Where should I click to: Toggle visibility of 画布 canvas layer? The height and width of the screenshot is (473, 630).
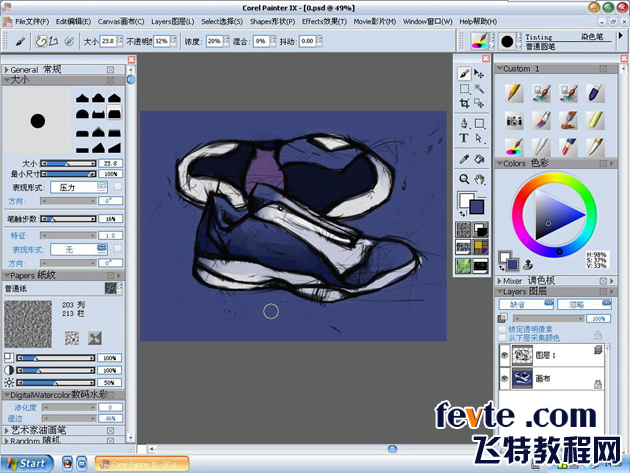pos(505,378)
